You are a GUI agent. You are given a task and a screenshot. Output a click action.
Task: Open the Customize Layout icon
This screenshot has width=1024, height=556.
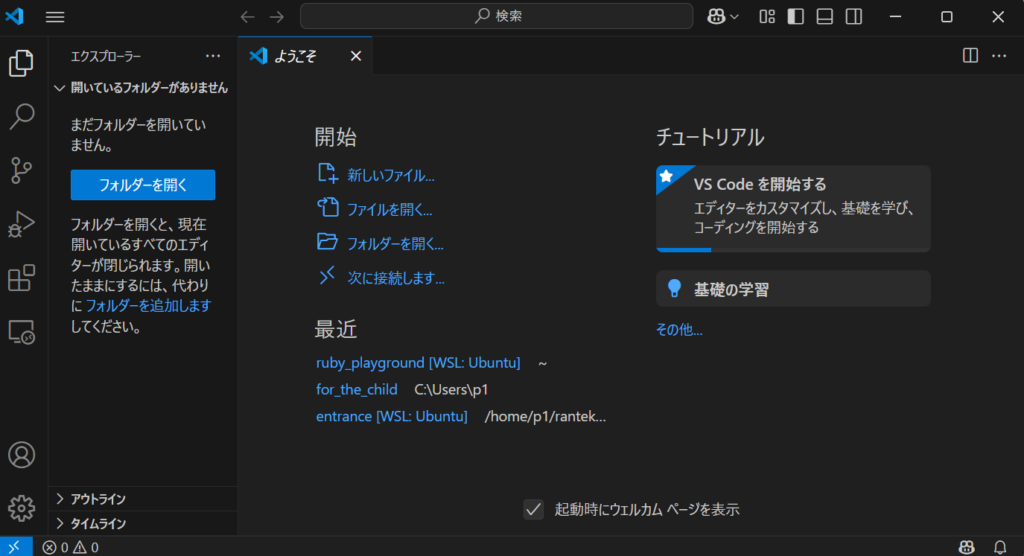pyautogui.click(x=767, y=17)
